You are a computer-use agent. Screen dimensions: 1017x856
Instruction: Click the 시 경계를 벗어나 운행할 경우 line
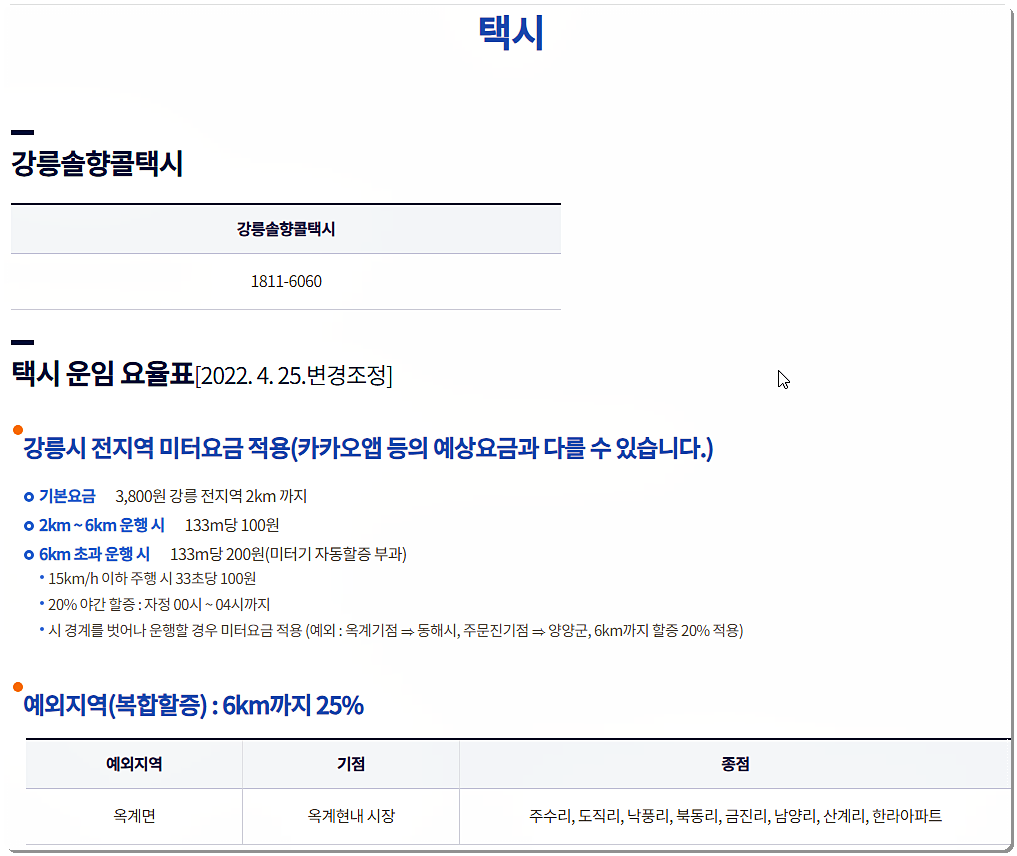pyautogui.click(x=396, y=630)
